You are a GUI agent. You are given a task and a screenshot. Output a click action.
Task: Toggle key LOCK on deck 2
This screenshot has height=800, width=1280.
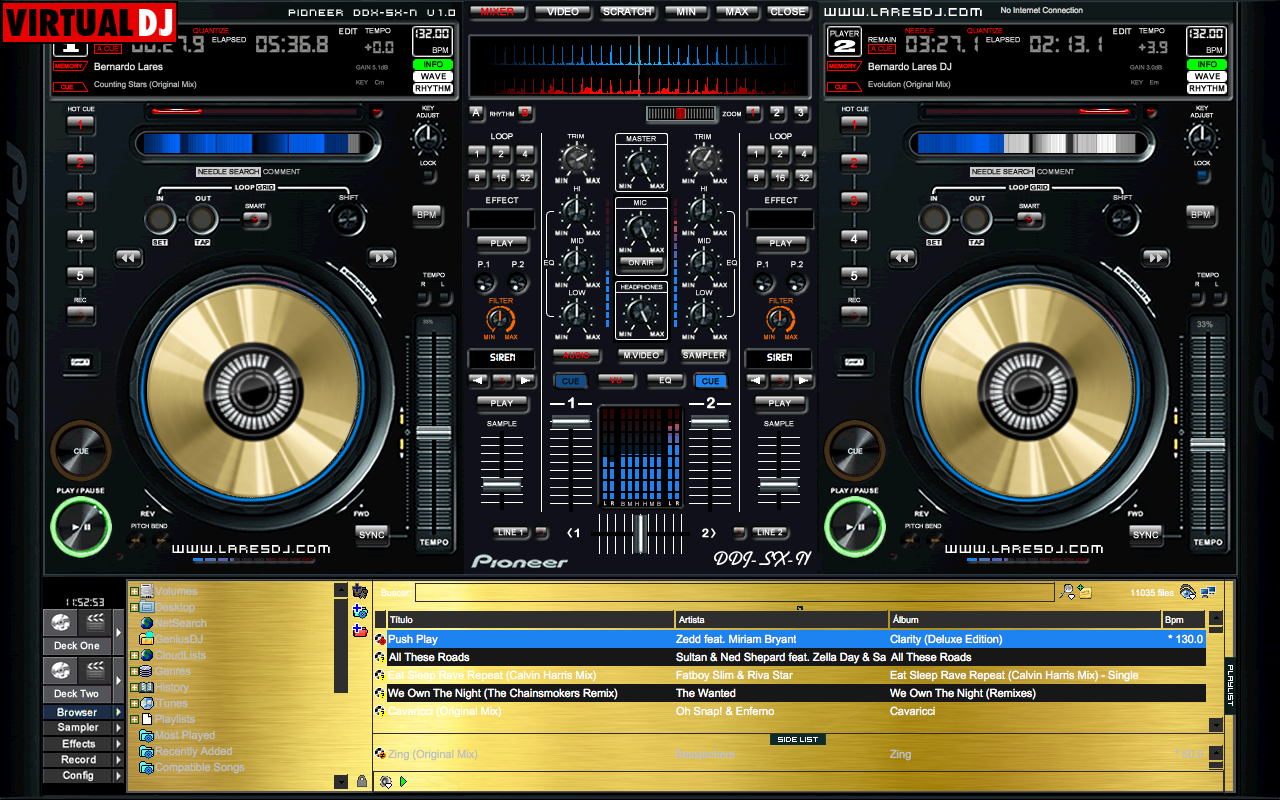1201,177
